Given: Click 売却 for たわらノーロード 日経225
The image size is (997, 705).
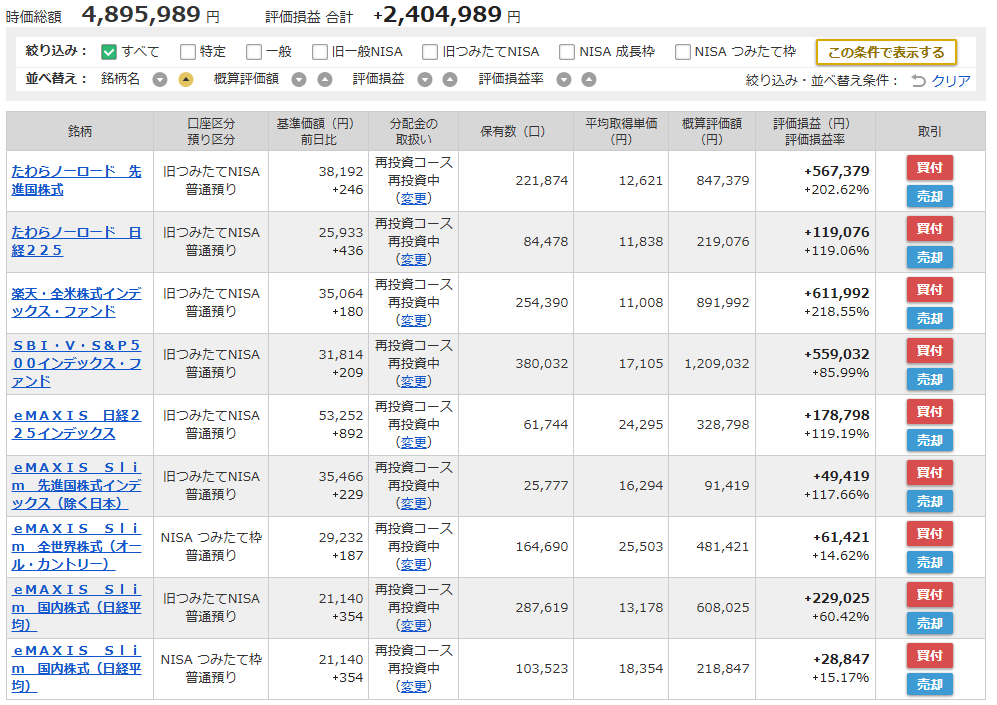Looking at the screenshot, I should [x=930, y=258].
